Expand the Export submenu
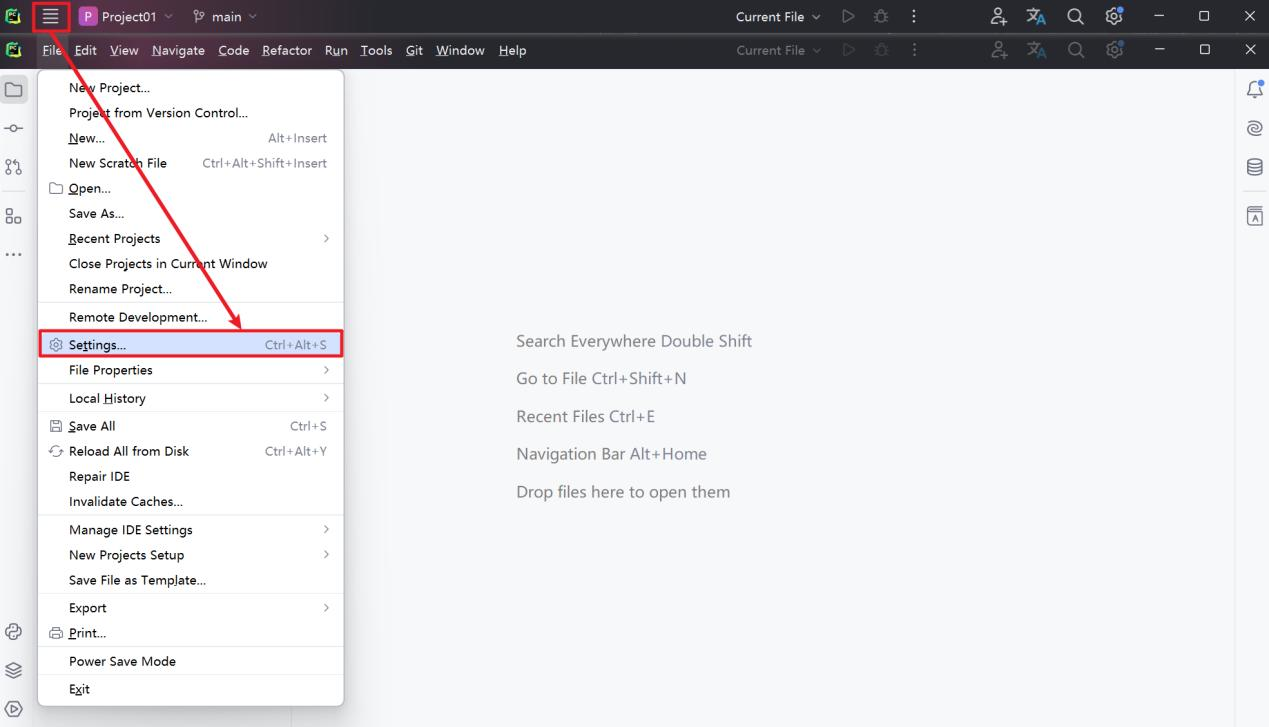This screenshot has height=727, width=1269. [190, 608]
